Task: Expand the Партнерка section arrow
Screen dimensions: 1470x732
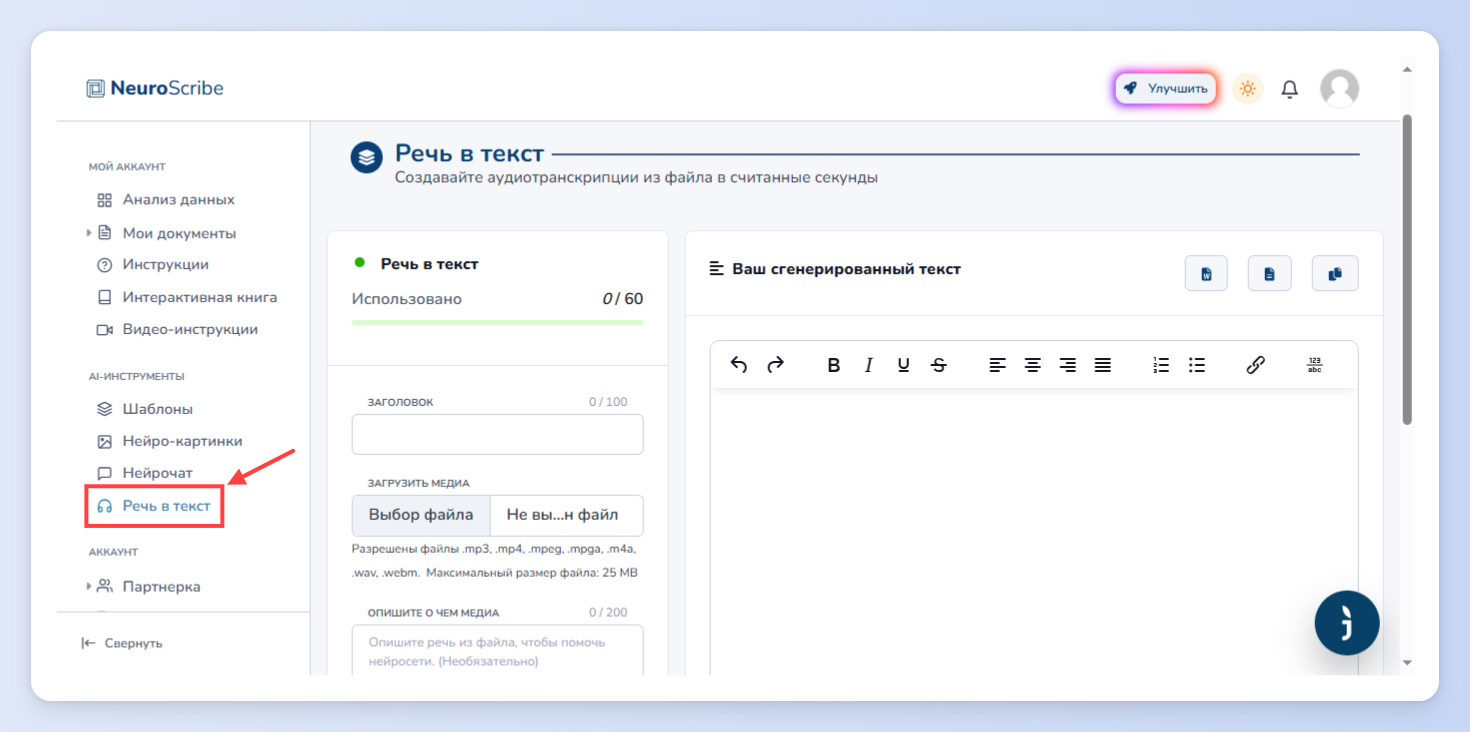Action: (x=89, y=586)
